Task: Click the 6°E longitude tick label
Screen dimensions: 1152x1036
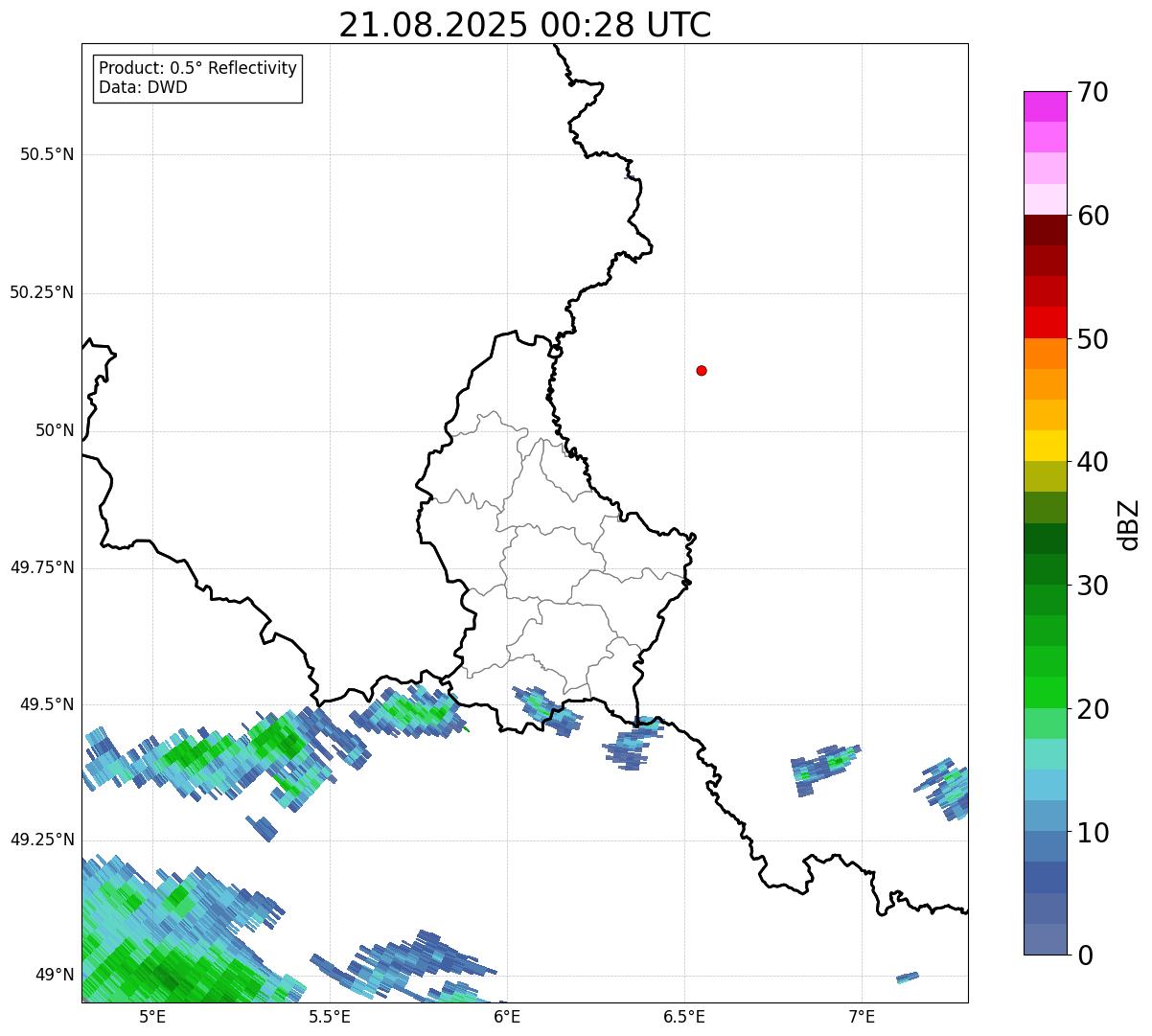Action: point(507,1017)
